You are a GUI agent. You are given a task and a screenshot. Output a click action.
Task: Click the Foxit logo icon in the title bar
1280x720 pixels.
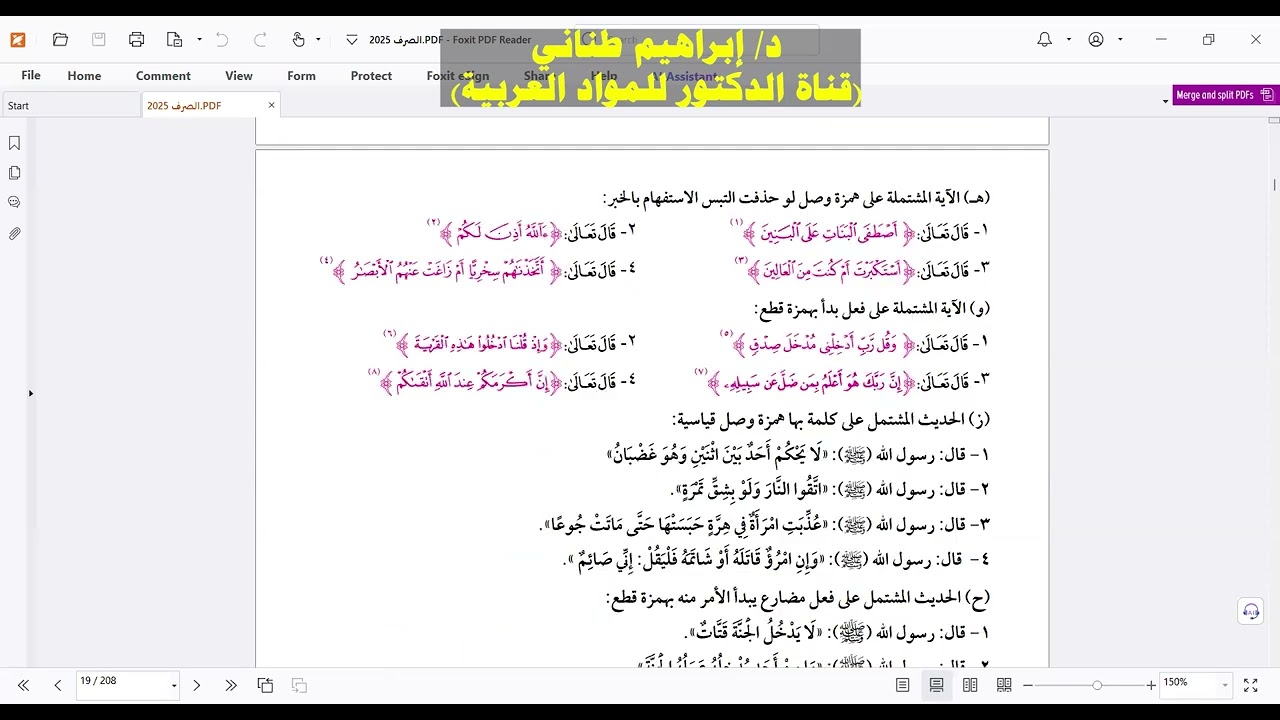point(18,40)
